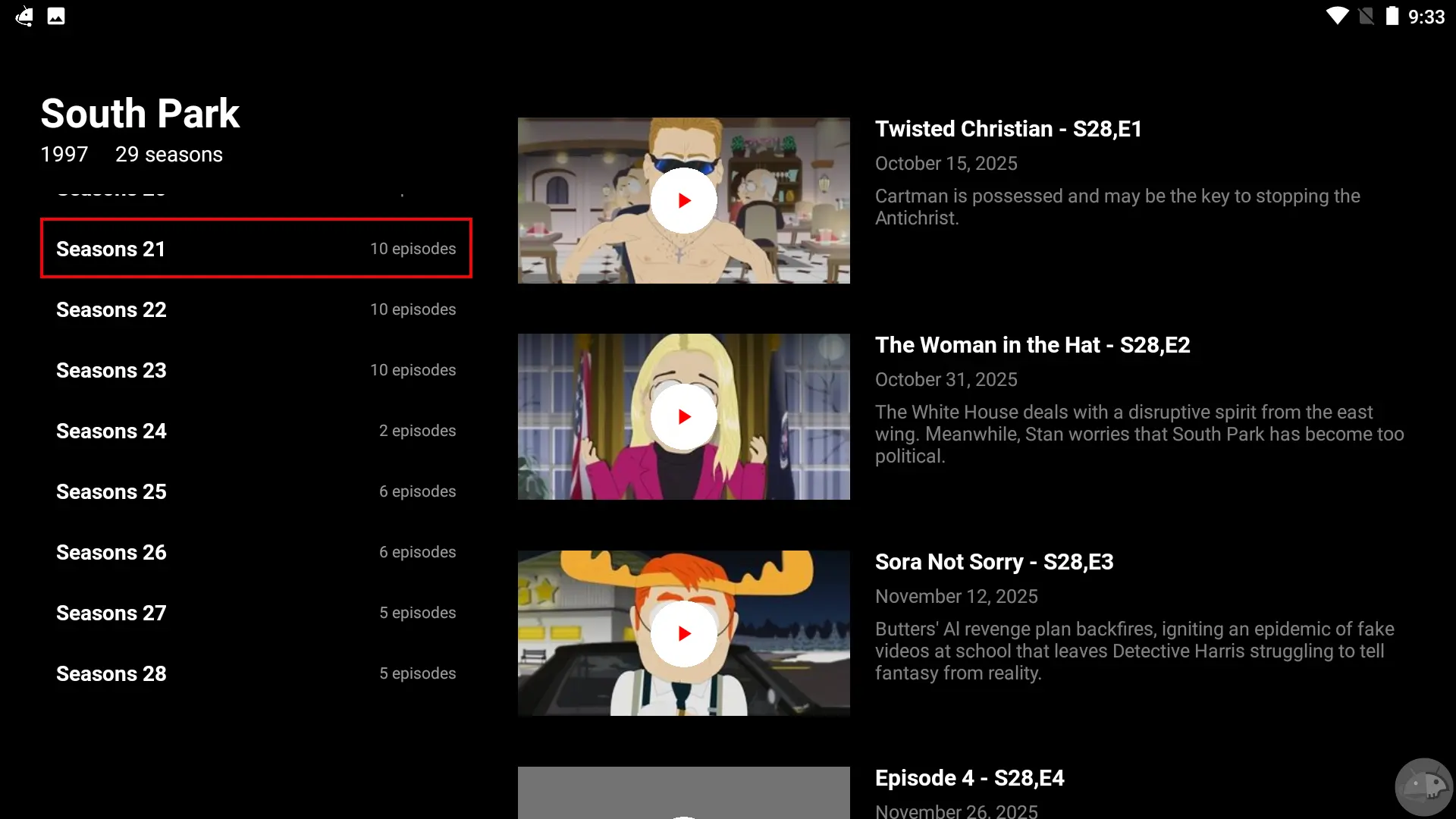The image size is (1456, 819).
Task: Choose Seasons 25 from the list
Action: tap(256, 491)
